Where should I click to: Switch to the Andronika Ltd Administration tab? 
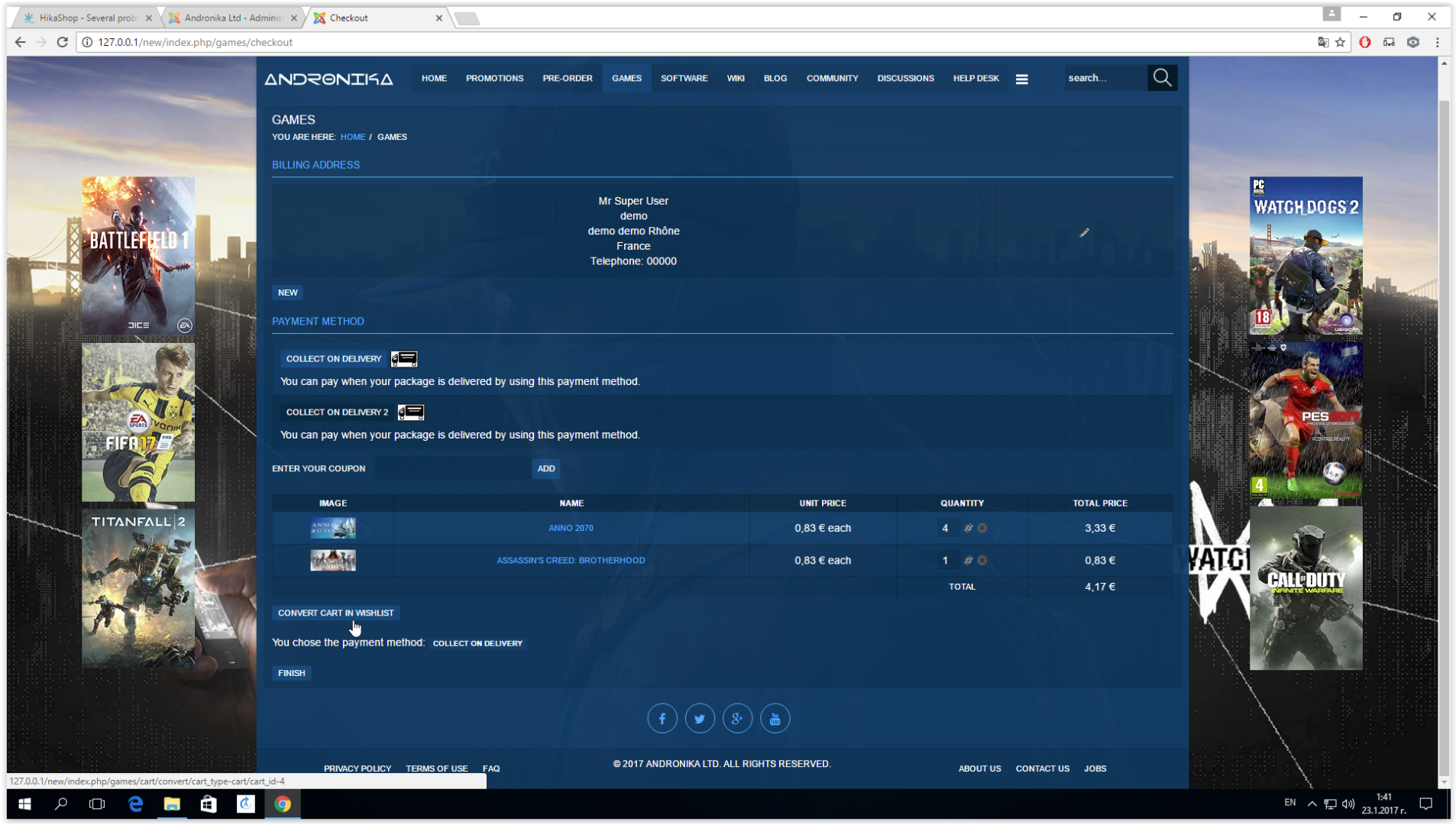tap(232, 18)
